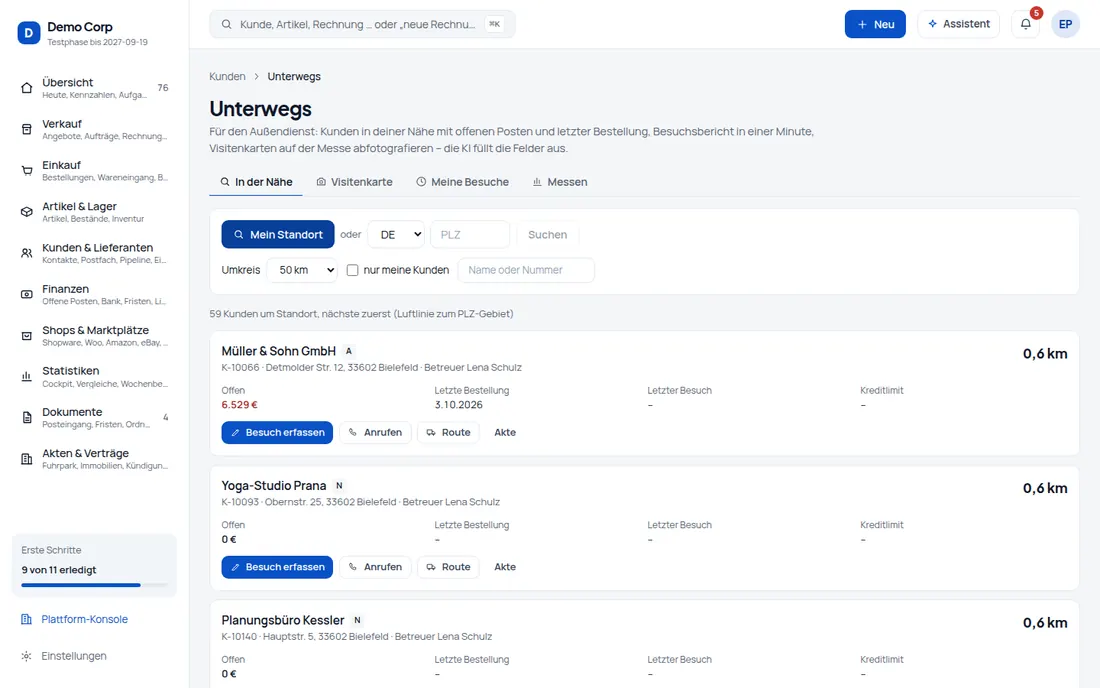Click 'Besuch erfassen' for Yoga-Studio Prana
1100x688 pixels.
(278, 567)
